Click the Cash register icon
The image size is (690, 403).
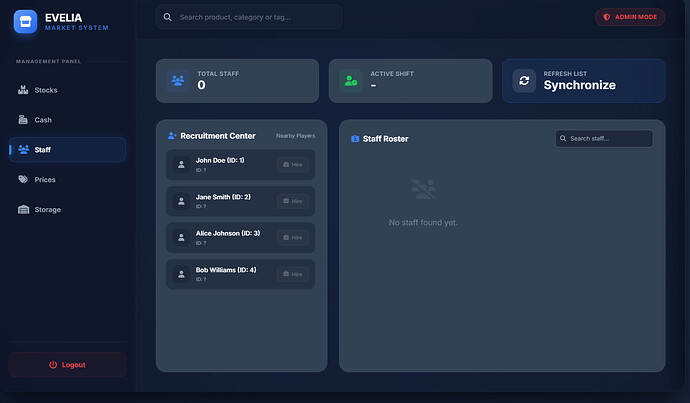(x=23, y=120)
